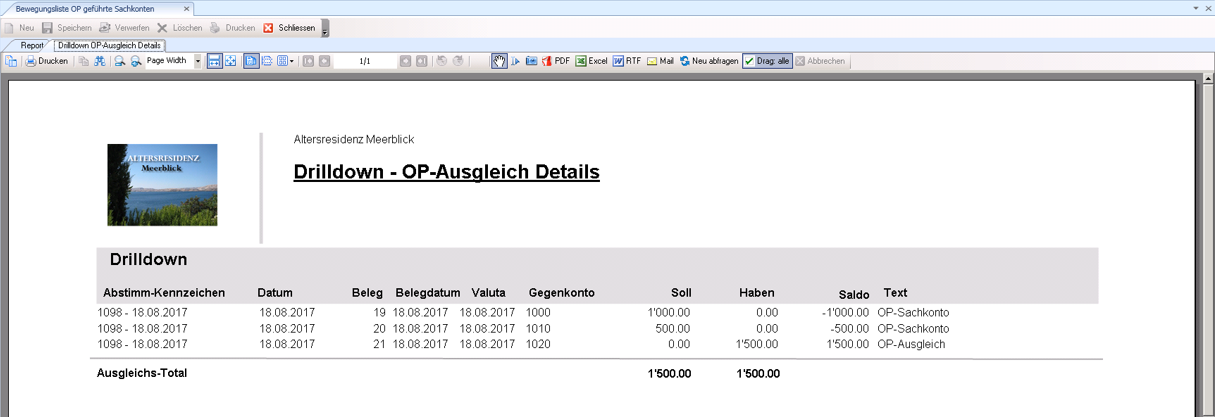Click the Soll value 1'000.00 in first row
The width and height of the screenshot is (1217, 417).
coord(669,313)
